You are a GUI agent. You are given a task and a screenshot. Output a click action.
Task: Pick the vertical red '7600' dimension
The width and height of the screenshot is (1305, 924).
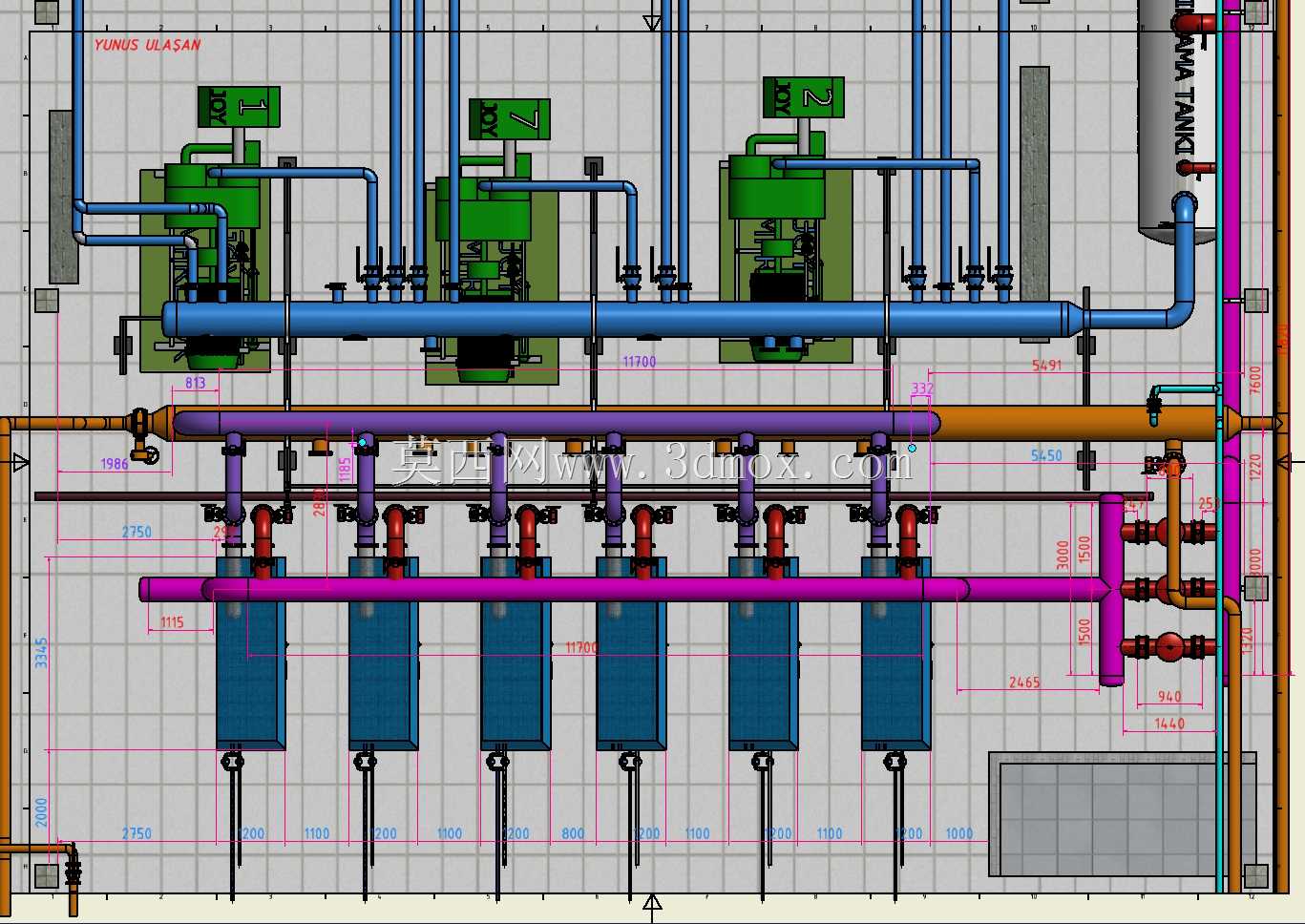[x=1255, y=379]
